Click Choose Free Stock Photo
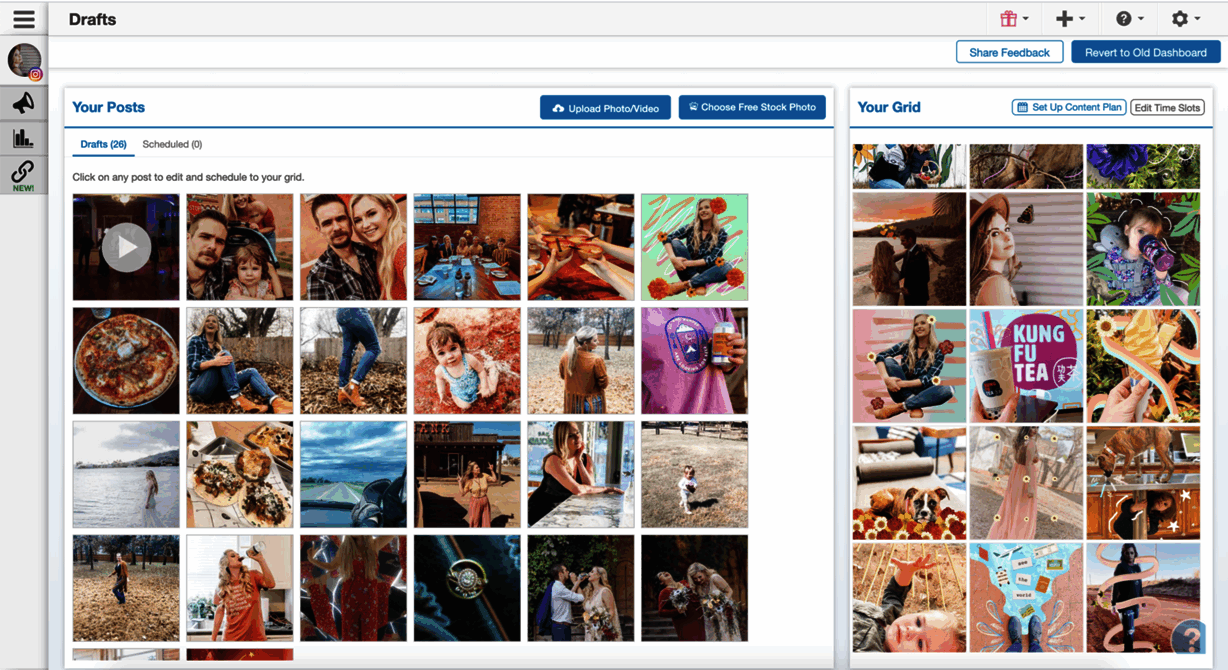Image resolution: width=1228 pixels, height=670 pixels. pyautogui.click(x=752, y=107)
